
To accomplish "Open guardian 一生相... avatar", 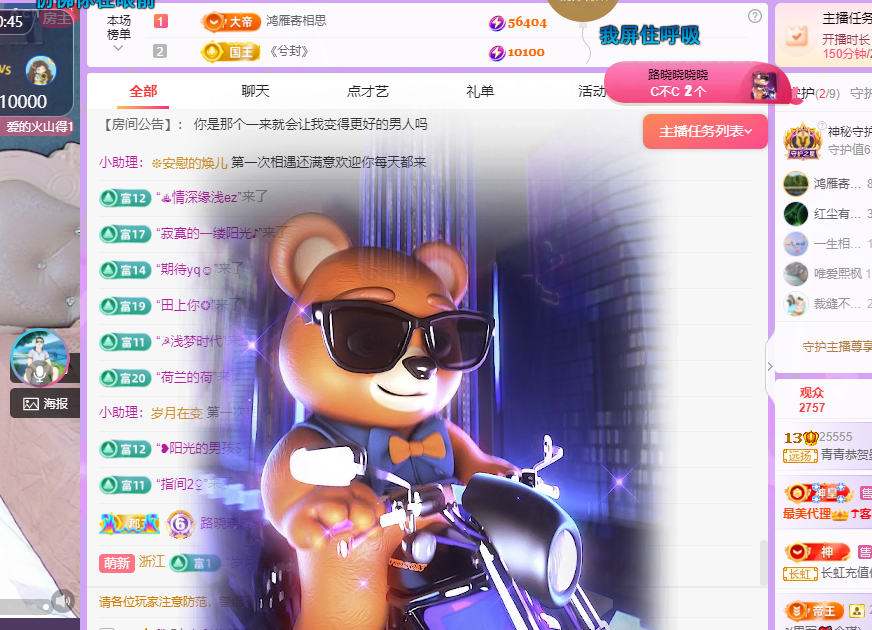I will tap(796, 244).
